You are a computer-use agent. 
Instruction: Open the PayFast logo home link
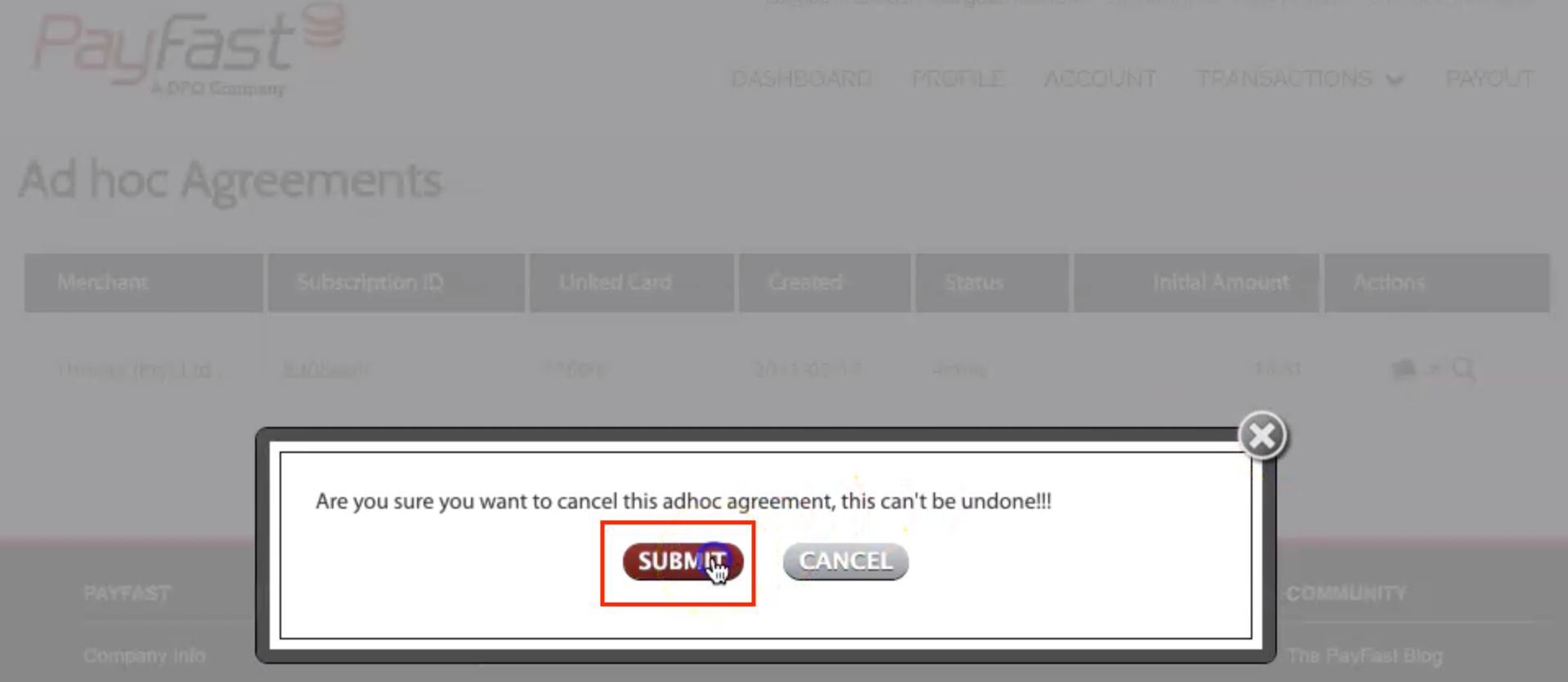[x=188, y=51]
